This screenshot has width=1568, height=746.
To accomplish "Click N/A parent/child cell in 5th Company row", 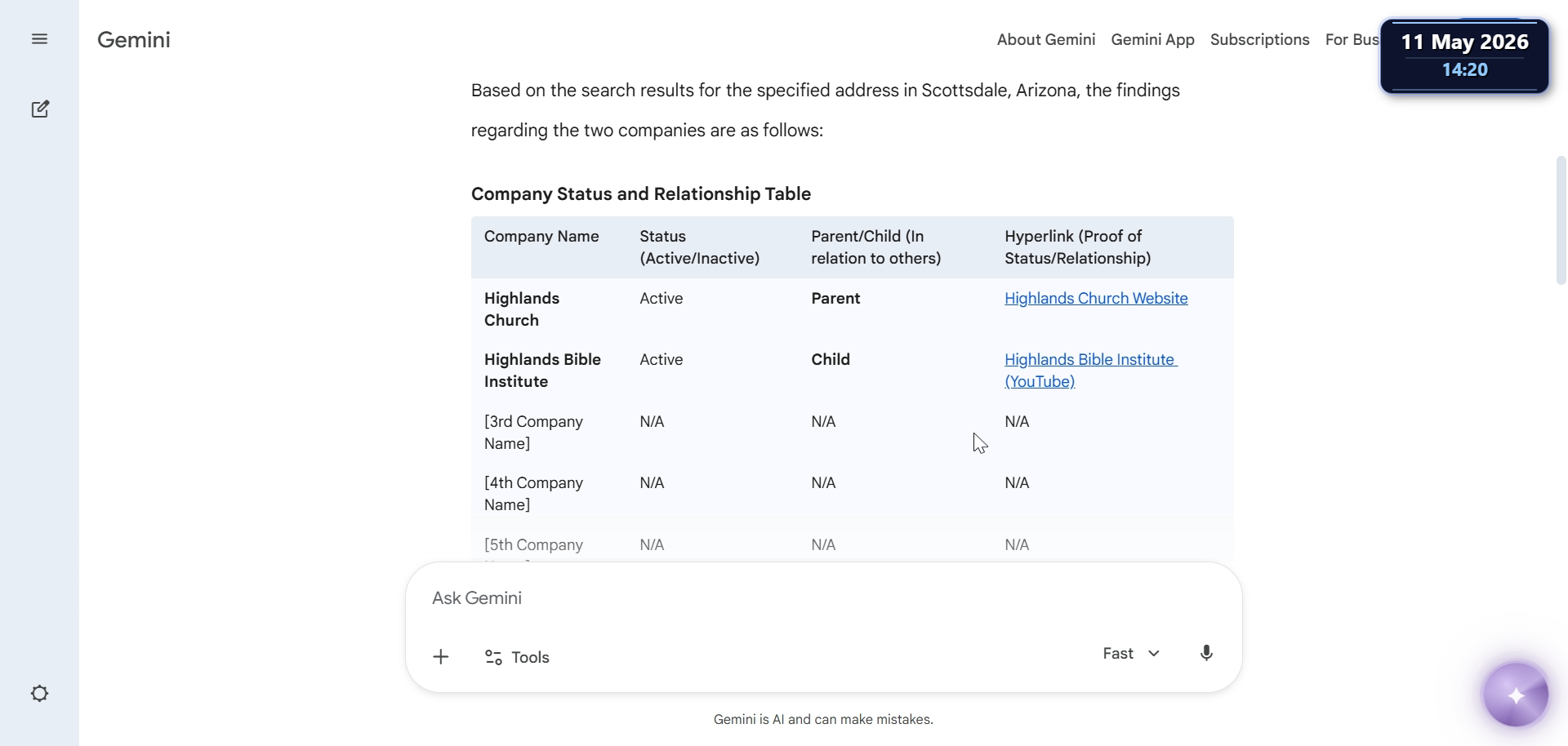I will point(823,545).
